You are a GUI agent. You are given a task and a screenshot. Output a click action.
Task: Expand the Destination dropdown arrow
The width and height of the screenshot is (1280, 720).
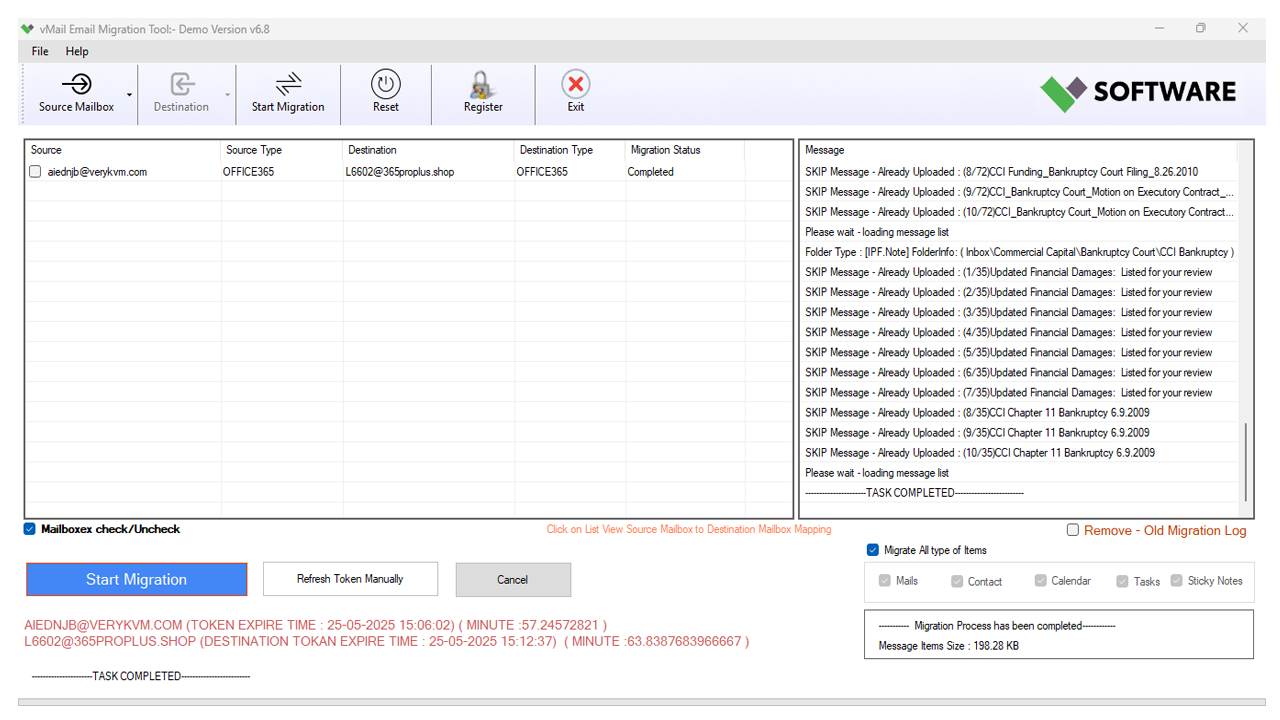[x=228, y=95]
